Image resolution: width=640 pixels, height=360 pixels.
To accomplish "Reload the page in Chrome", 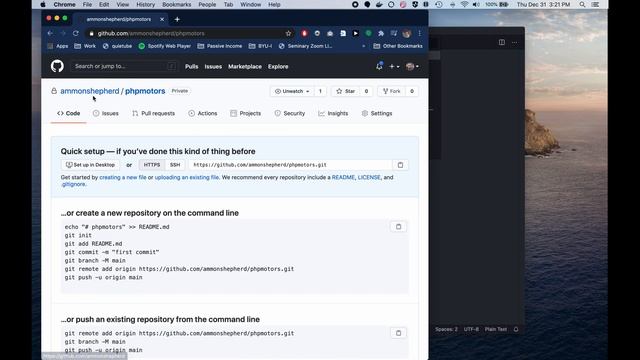I will 76,33.
